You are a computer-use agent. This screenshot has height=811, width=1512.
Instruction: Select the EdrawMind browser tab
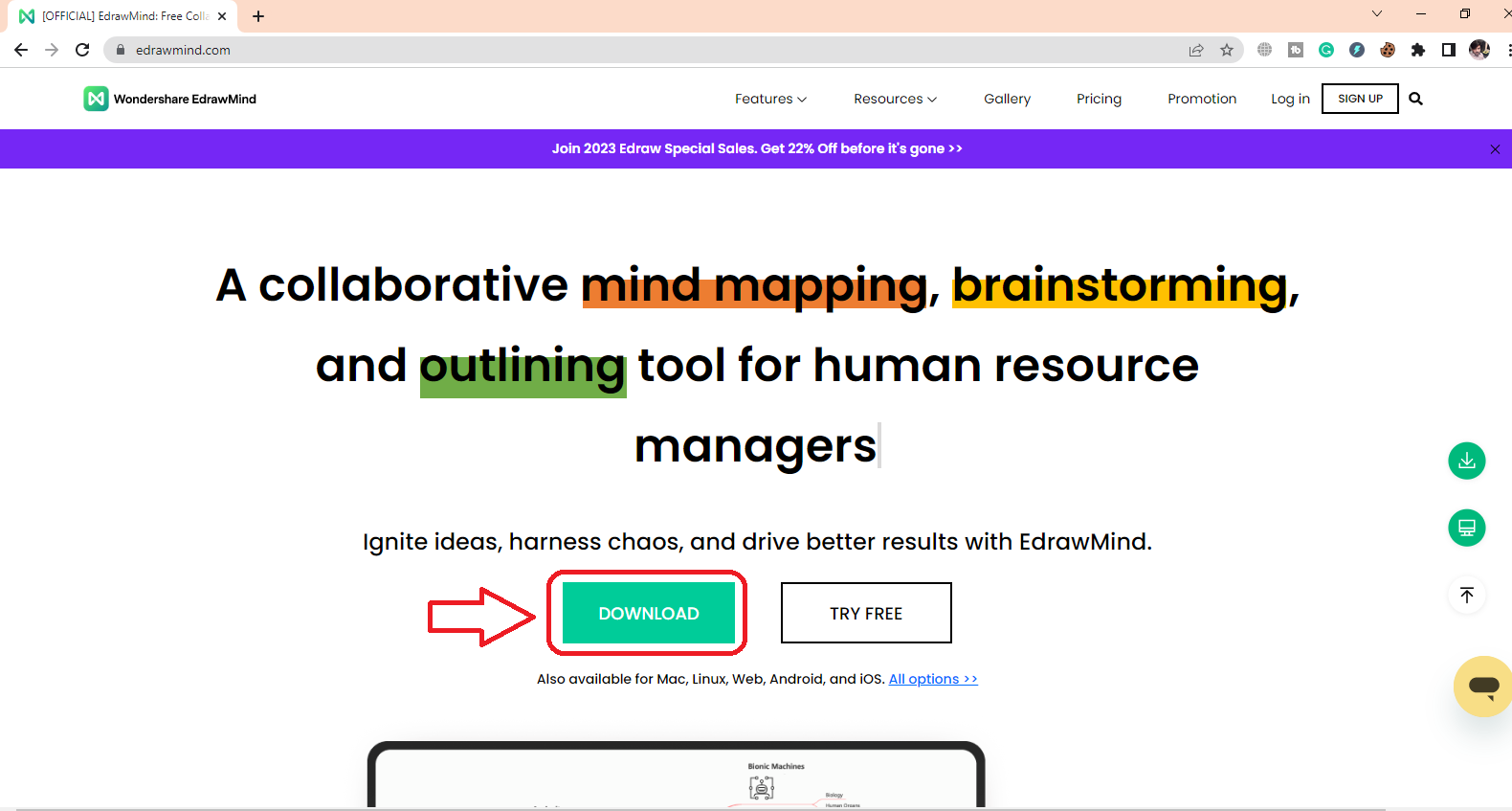tap(122, 16)
